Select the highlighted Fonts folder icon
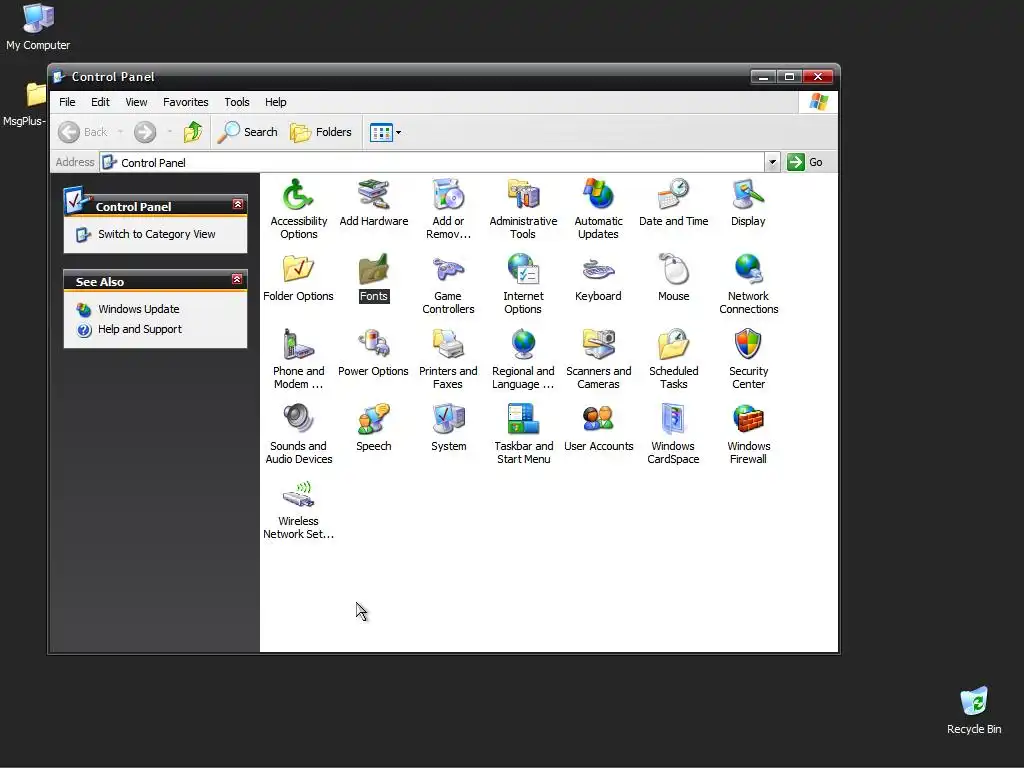 [374, 270]
